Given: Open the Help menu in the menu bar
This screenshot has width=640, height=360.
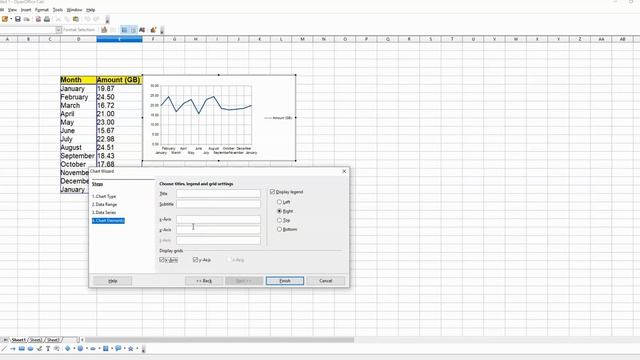Looking at the screenshot, I should [91, 10].
